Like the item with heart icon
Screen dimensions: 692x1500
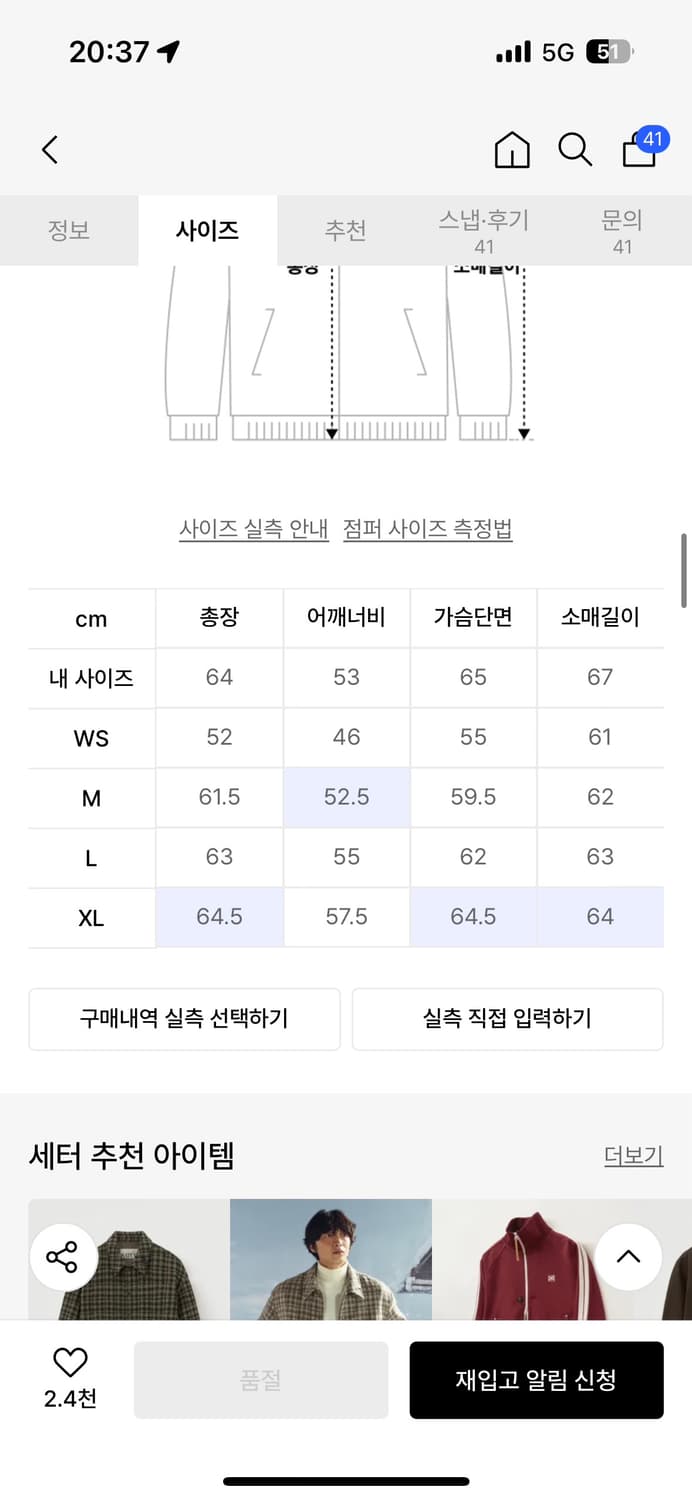pyautogui.click(x=70, y=1362)
